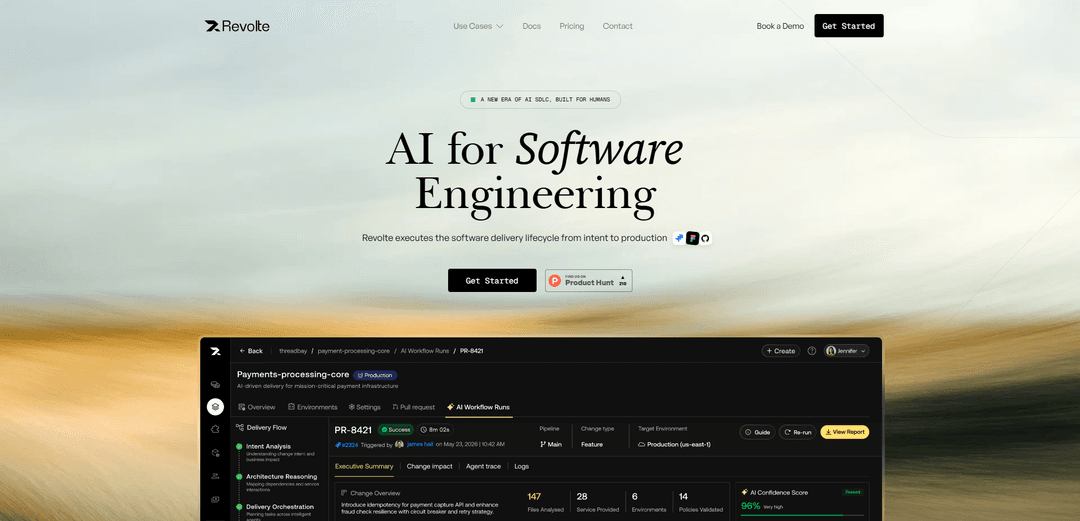Click the Re-run button
This screenshot has height=521, width=1080.
[x=798, y=432]
